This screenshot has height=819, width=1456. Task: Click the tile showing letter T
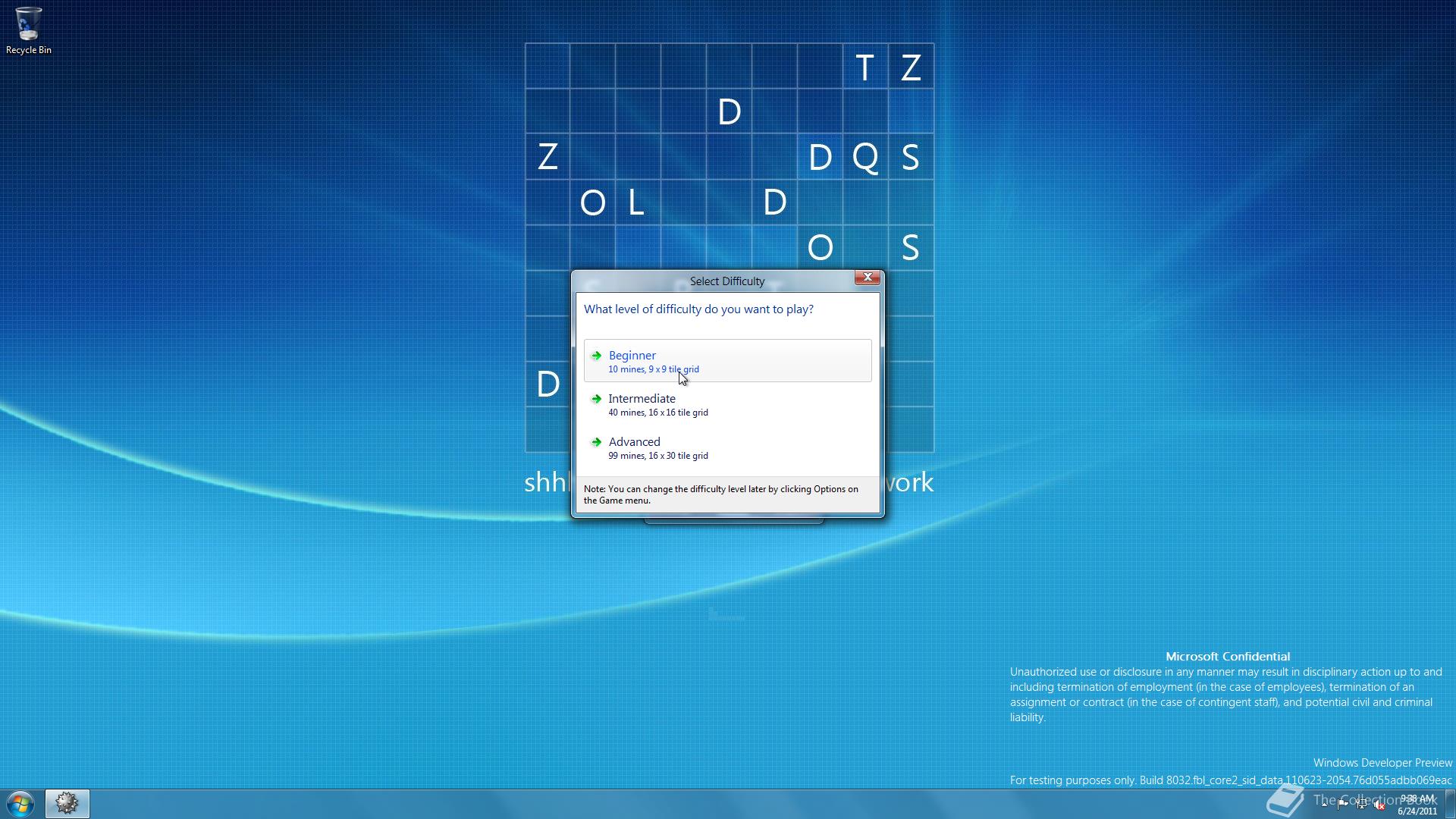[x=864, y=67]
